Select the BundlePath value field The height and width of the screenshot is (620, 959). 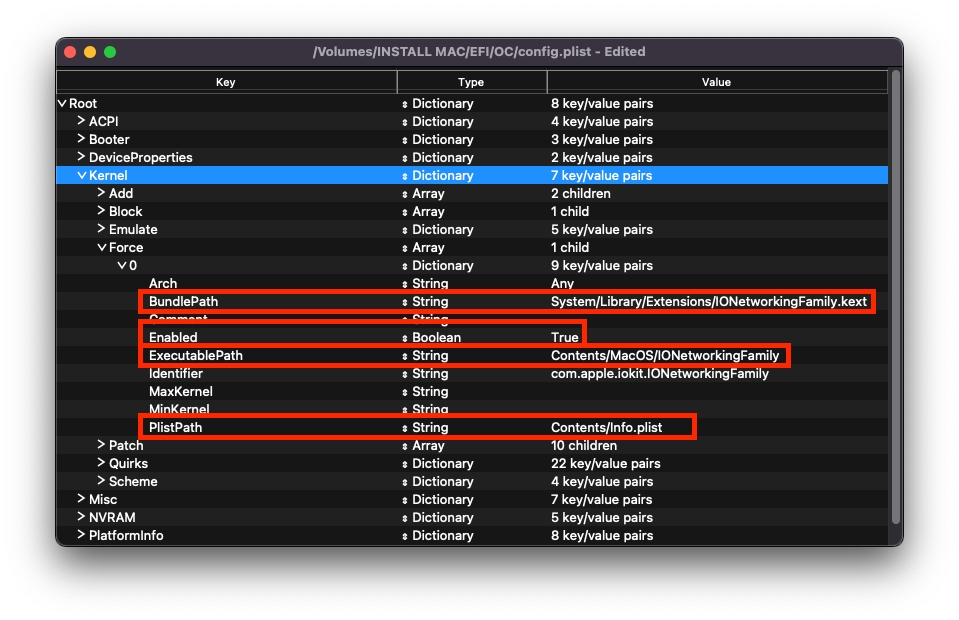(708, 302)
